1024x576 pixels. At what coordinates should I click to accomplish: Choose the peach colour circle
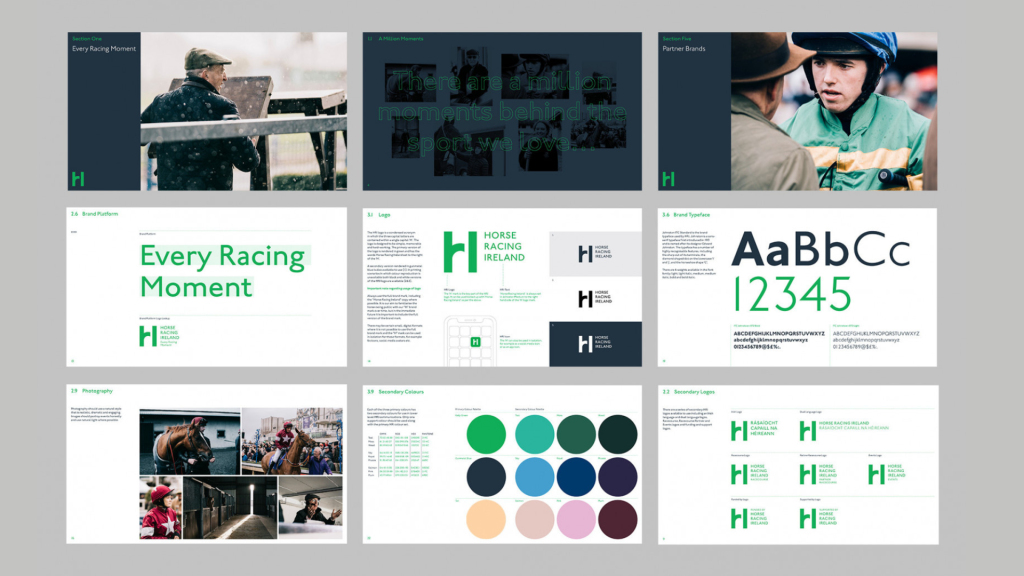pyautogui.click(x=487, y=519)
